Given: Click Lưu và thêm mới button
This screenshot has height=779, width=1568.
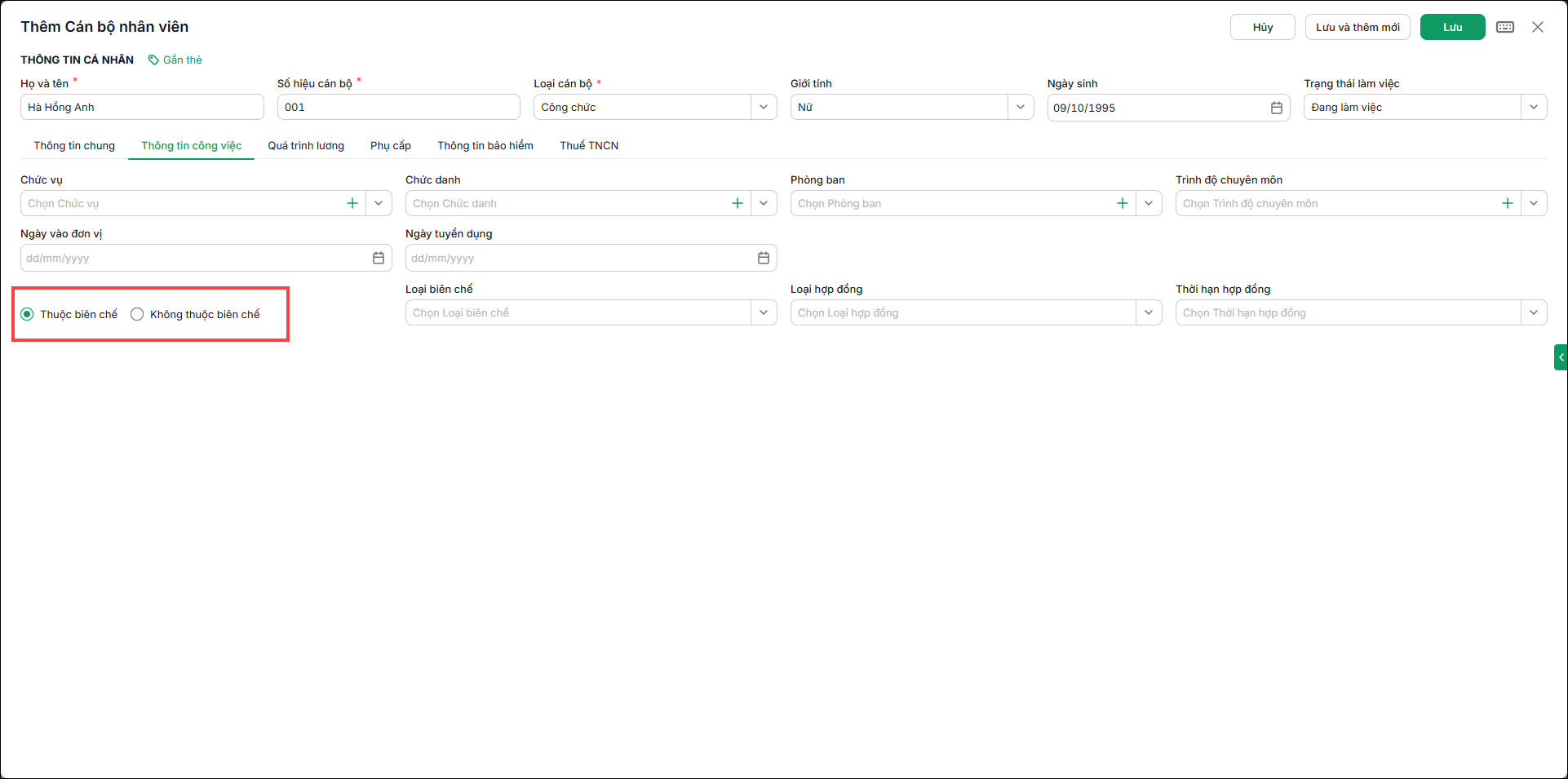Looking at the screenshot, I should pos(1358,27).
